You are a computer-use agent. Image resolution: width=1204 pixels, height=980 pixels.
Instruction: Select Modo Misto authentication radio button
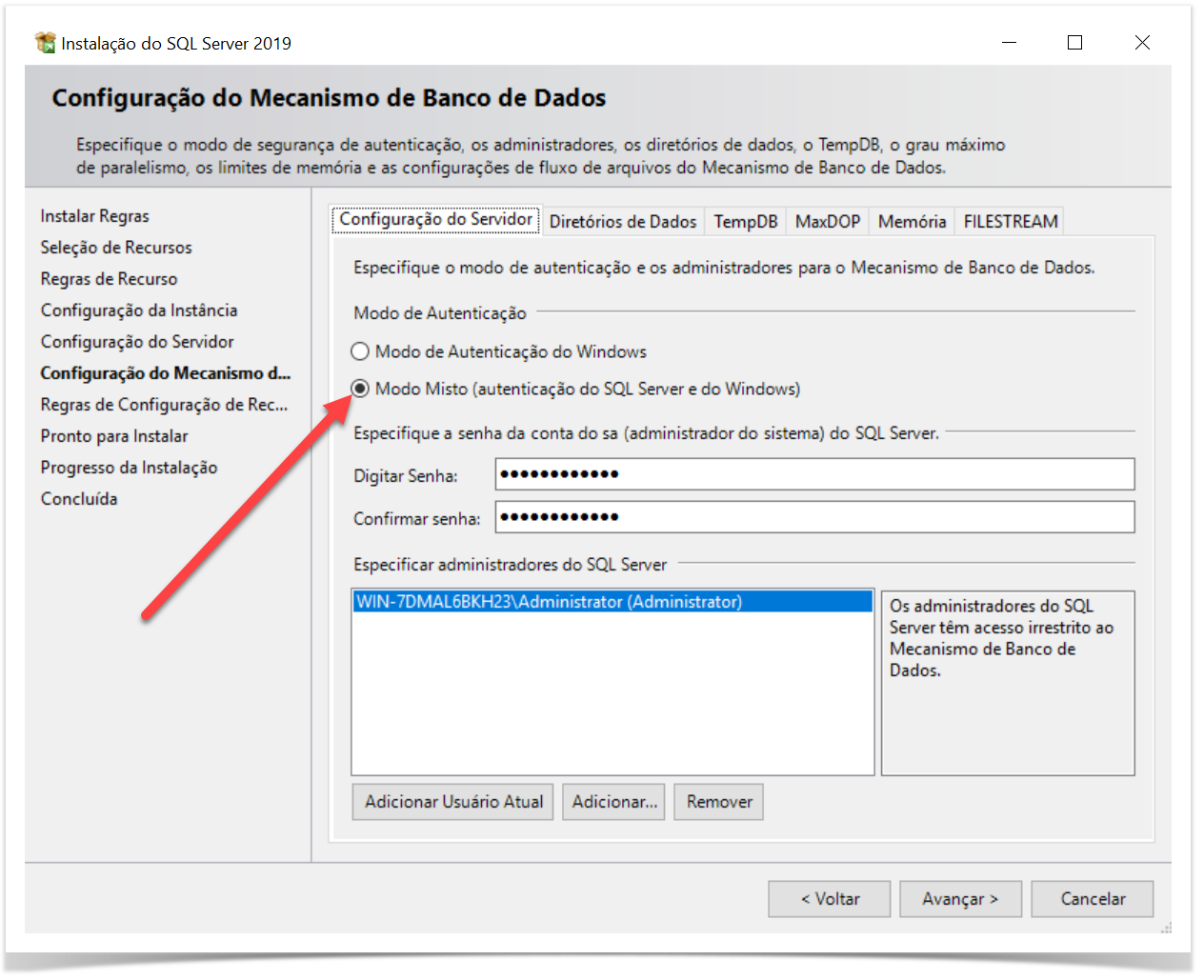point(360,389)
